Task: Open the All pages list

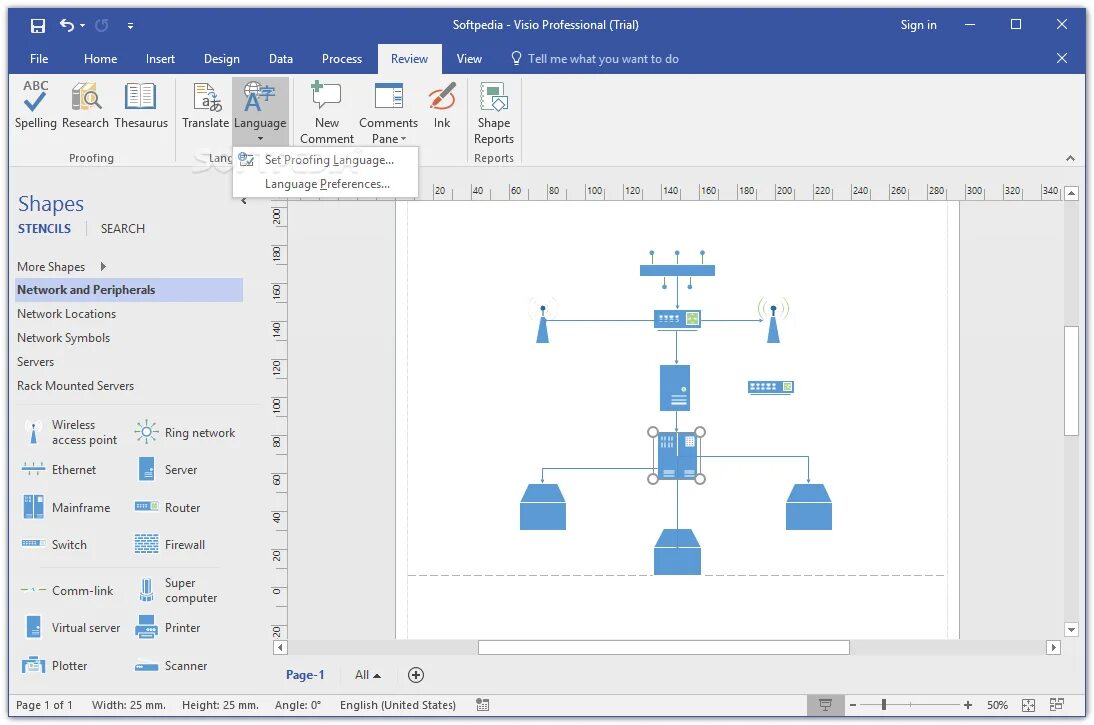Action: pyautogui.click(x=367, y=675)
